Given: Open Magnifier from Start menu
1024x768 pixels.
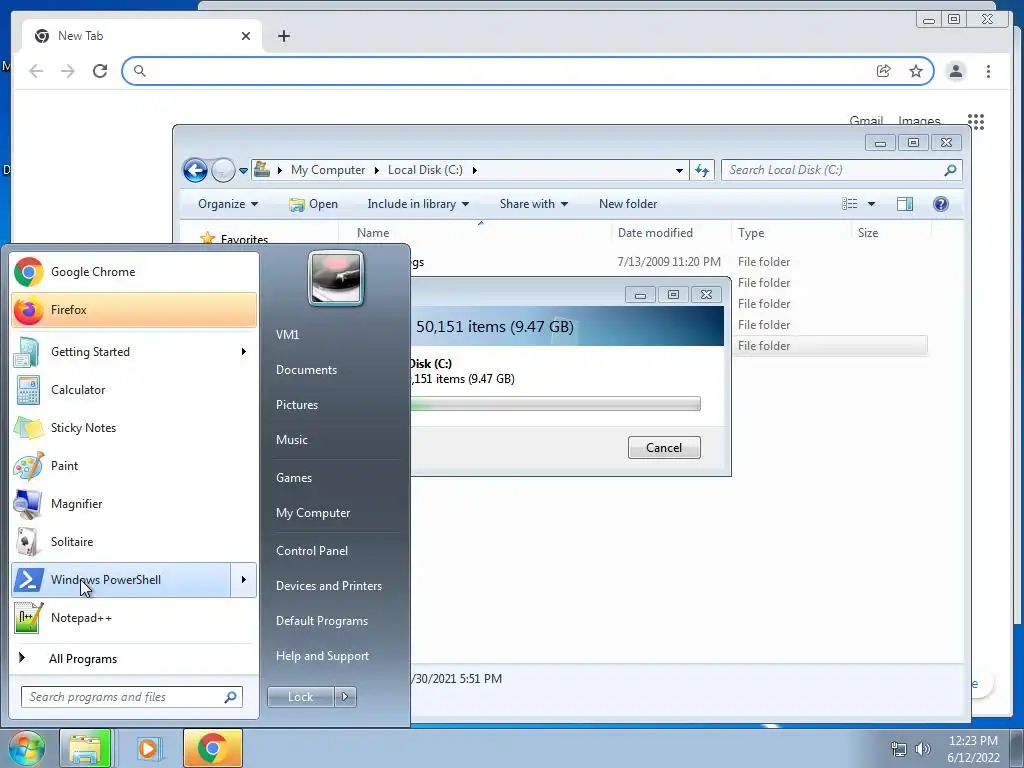Looking at the screenshot, I should pos(134,504).
